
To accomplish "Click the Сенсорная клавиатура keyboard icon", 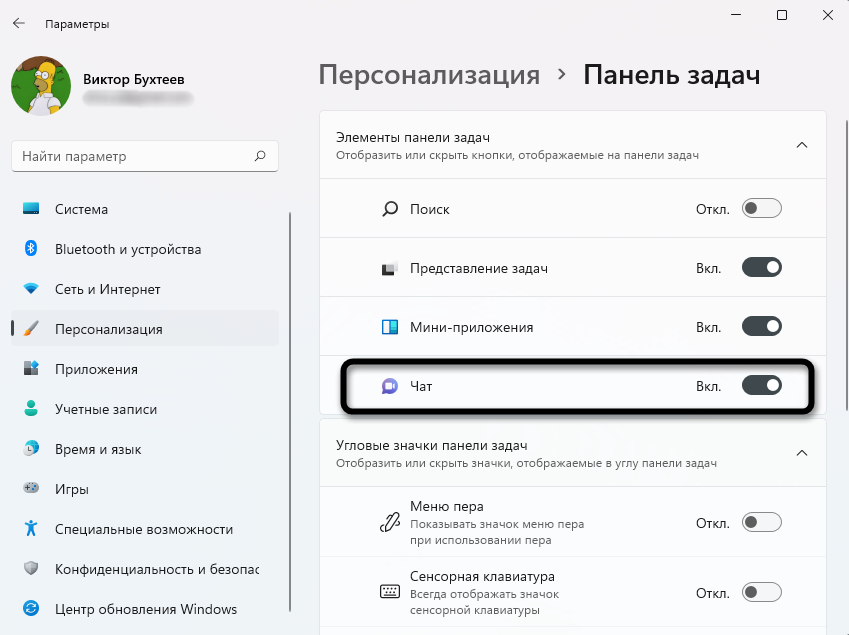I will click(x=390, y=592).
